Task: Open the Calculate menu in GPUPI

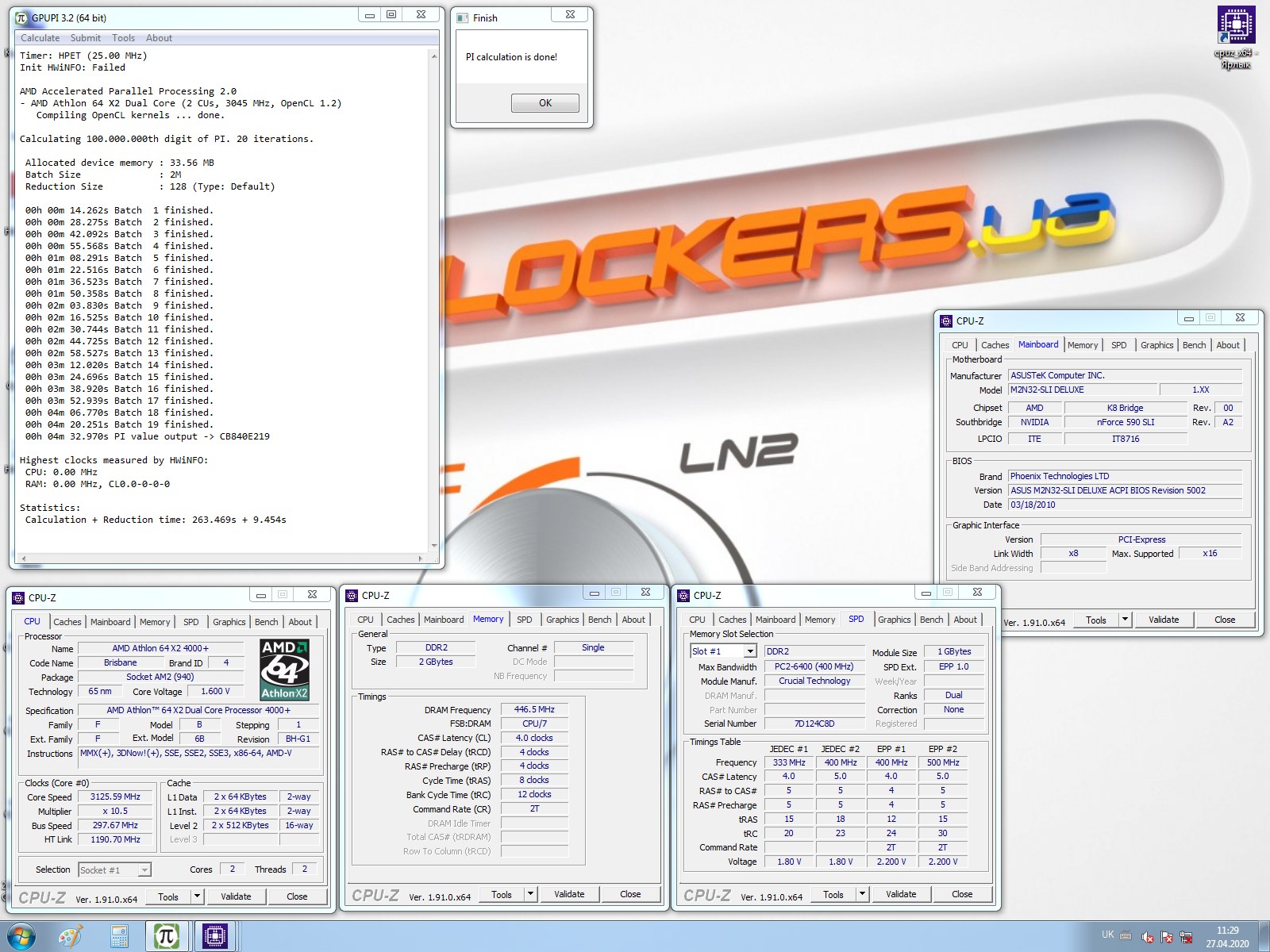Action: point(40,38)
